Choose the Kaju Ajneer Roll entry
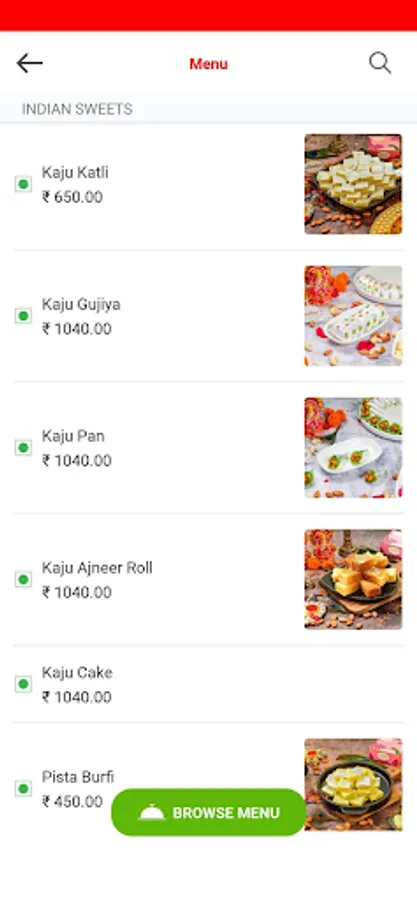The image size is (417, 900). (x=209, y=579)
